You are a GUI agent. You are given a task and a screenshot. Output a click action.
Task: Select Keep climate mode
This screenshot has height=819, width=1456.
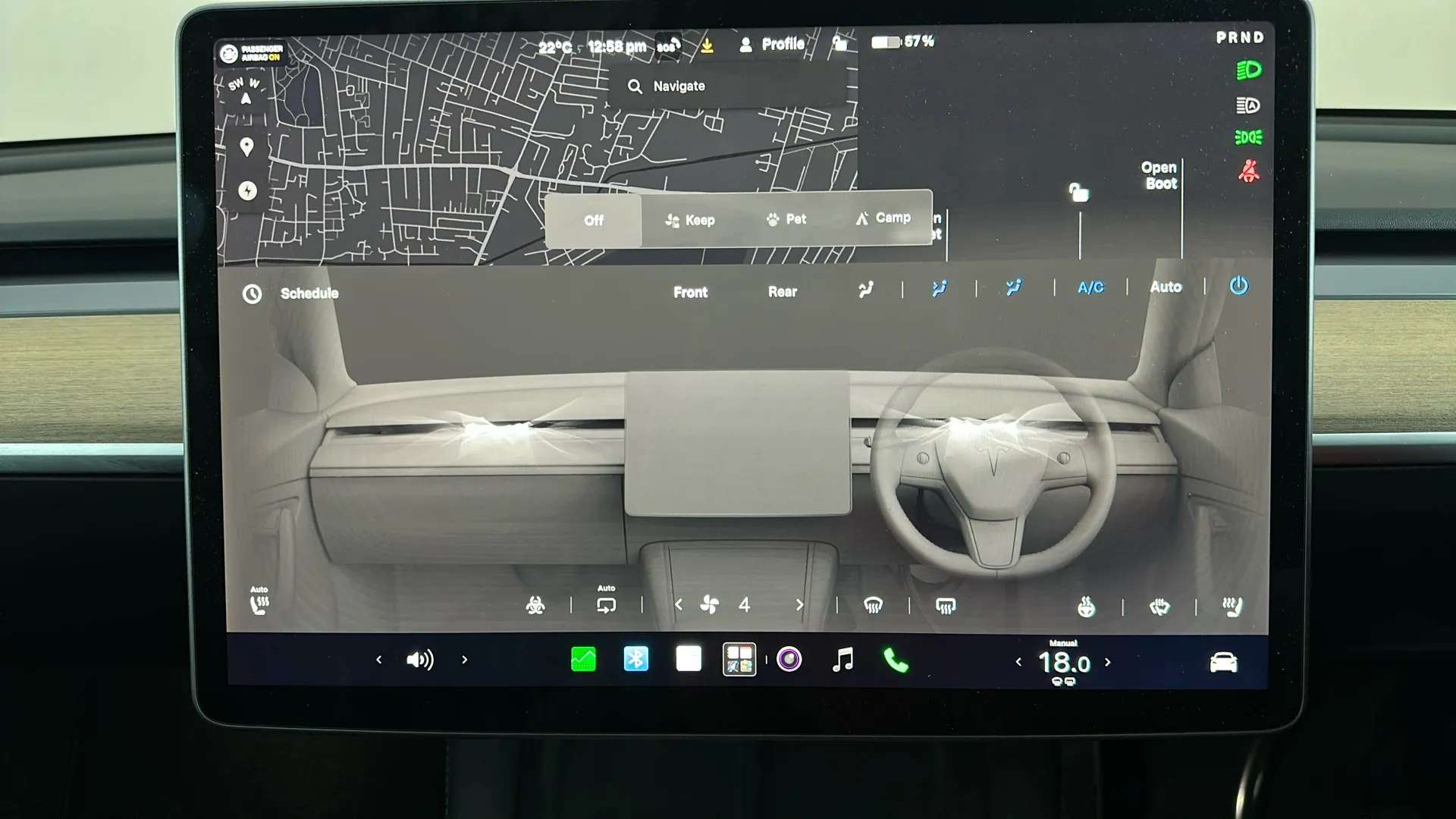pyautogui.click(x=689, y=220)
